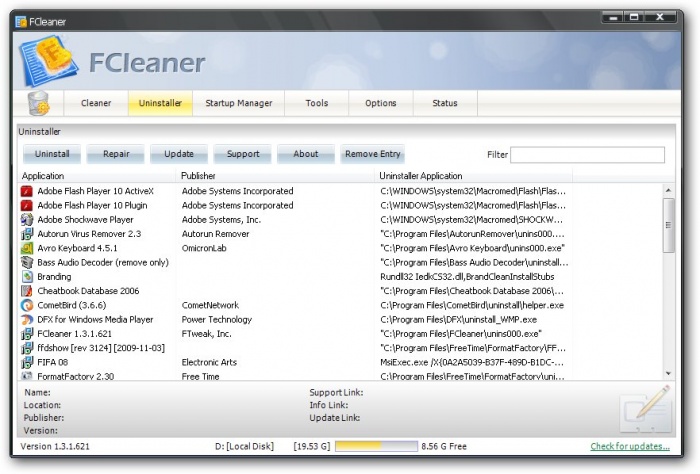Click the Adobe Flash Player 10 ActiveX icon
The image size is (700, 474).
[x=27, y=191]
